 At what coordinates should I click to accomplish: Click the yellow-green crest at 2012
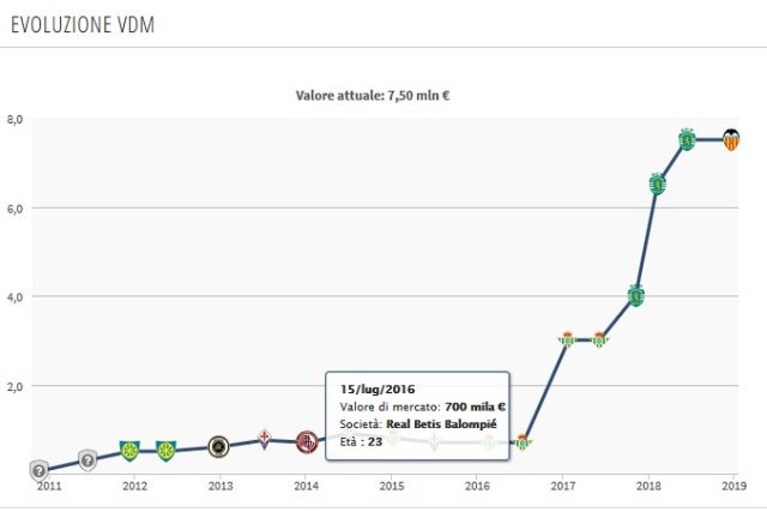coord(130,451)
